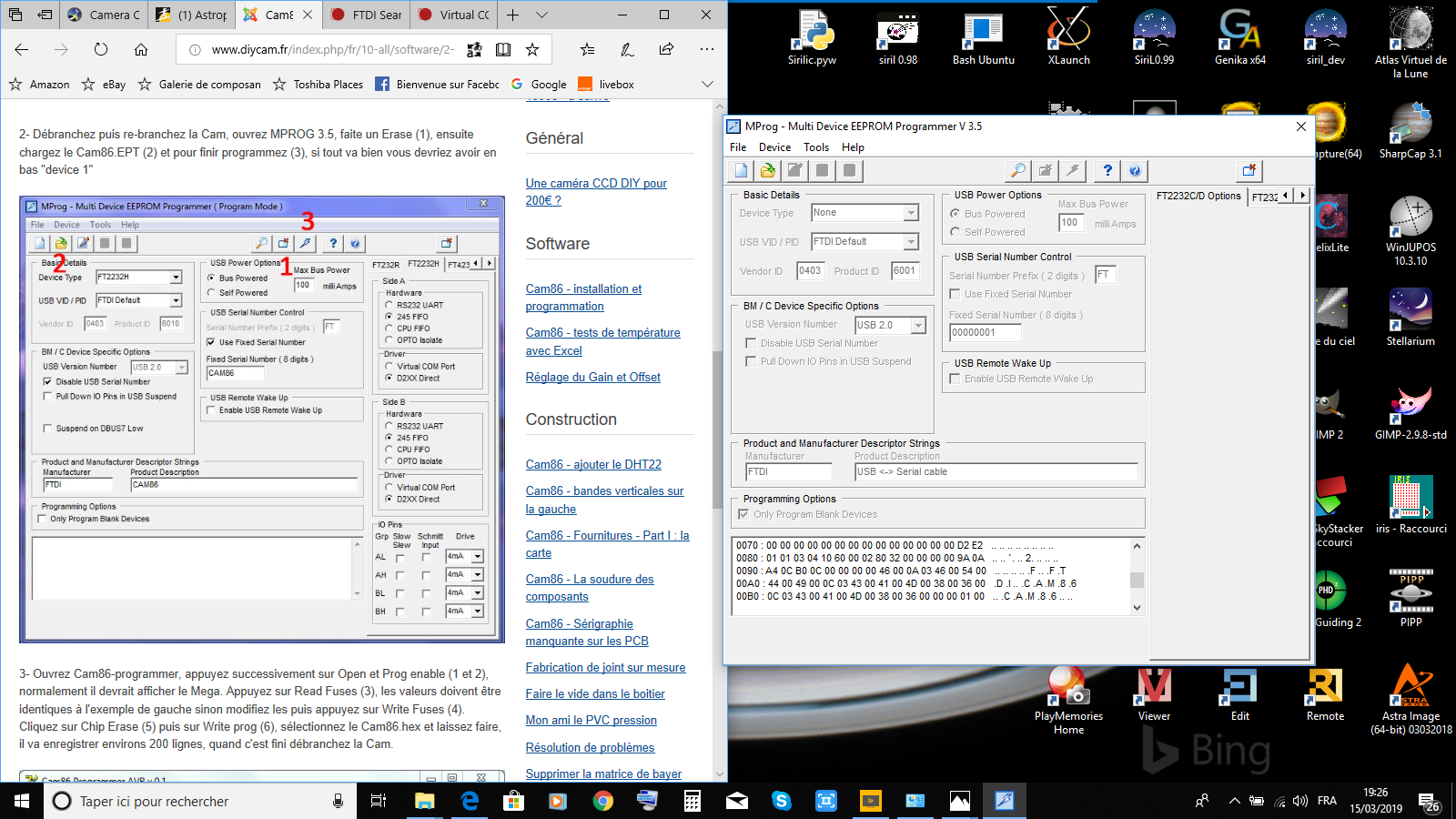The width and height of the screenshot is (1456, 819).
Task: Open the Stellarium desktop icon
Action: [1410, 318]
